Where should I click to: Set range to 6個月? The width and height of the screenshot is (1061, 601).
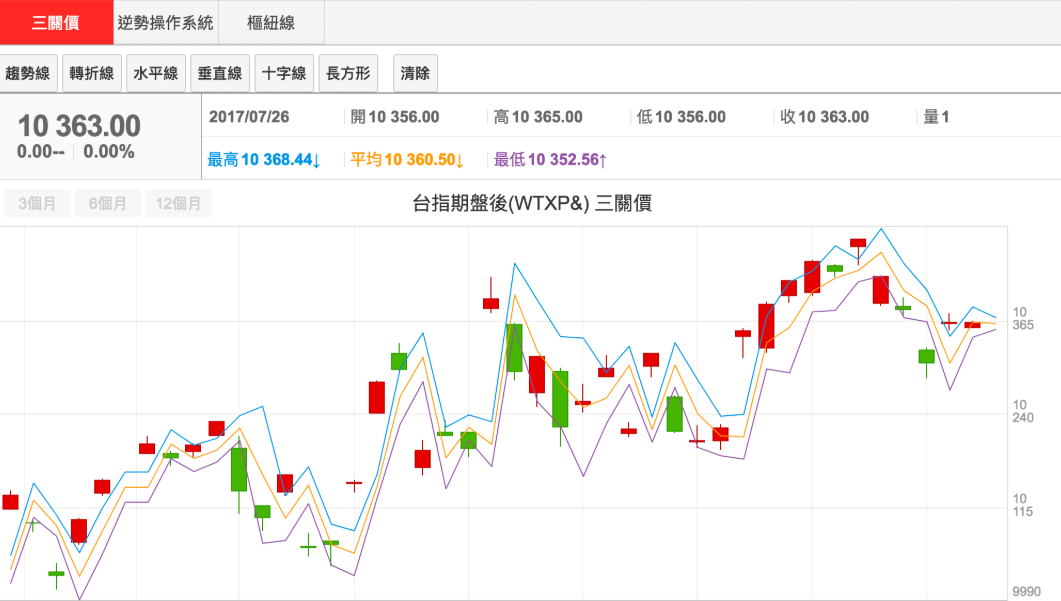108,203
